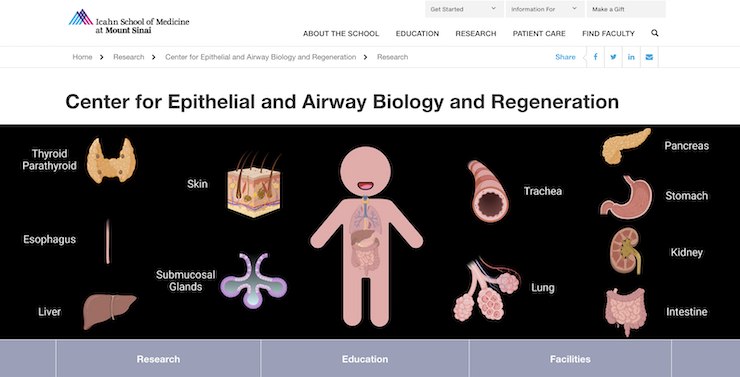This screenshot has height=377, width=740.
Task: Go to Home breadcrumb link
Action: point(82,57)
